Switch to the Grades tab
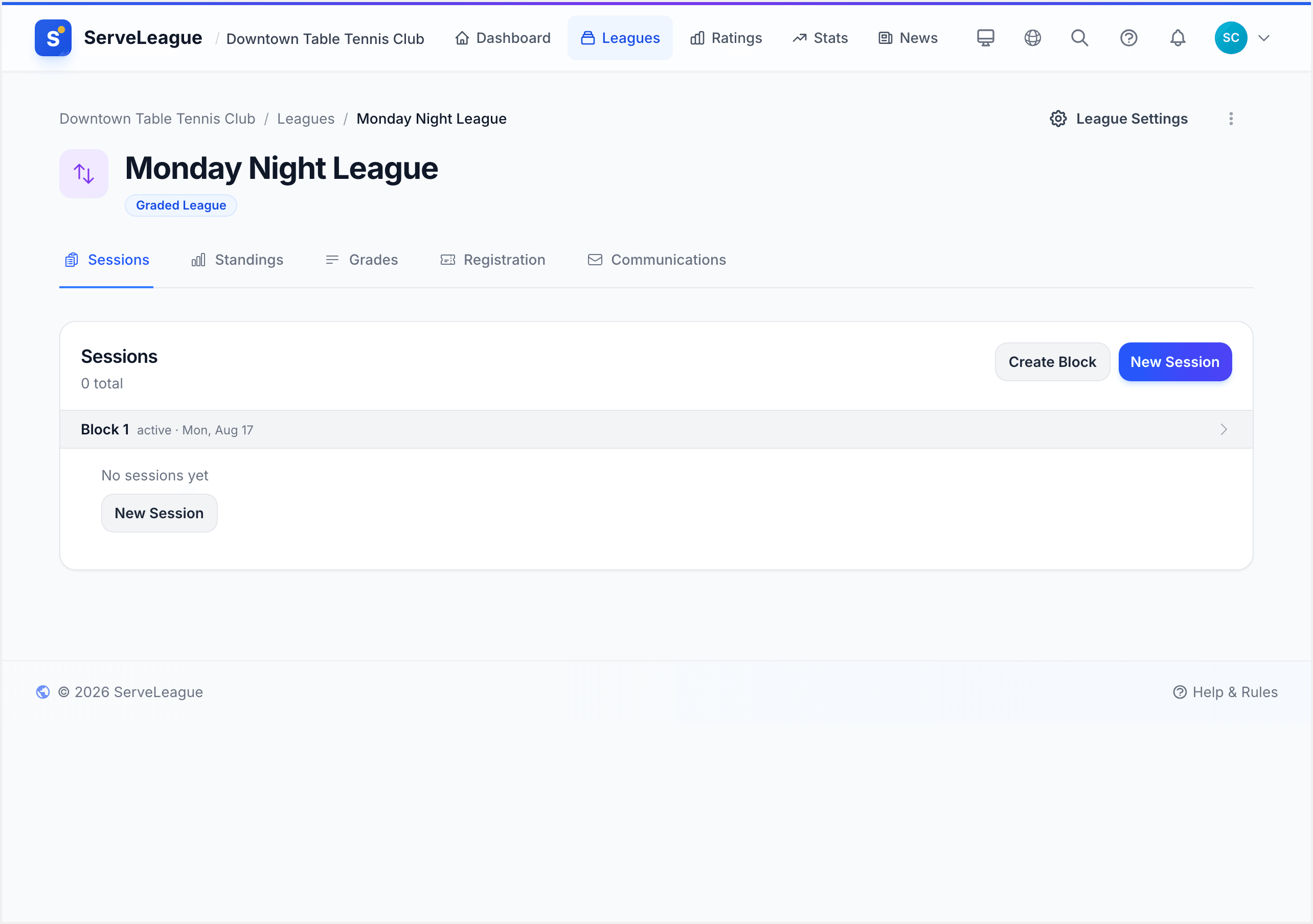The height and width of the screenshot is (924, 1313). click(362, 260)
